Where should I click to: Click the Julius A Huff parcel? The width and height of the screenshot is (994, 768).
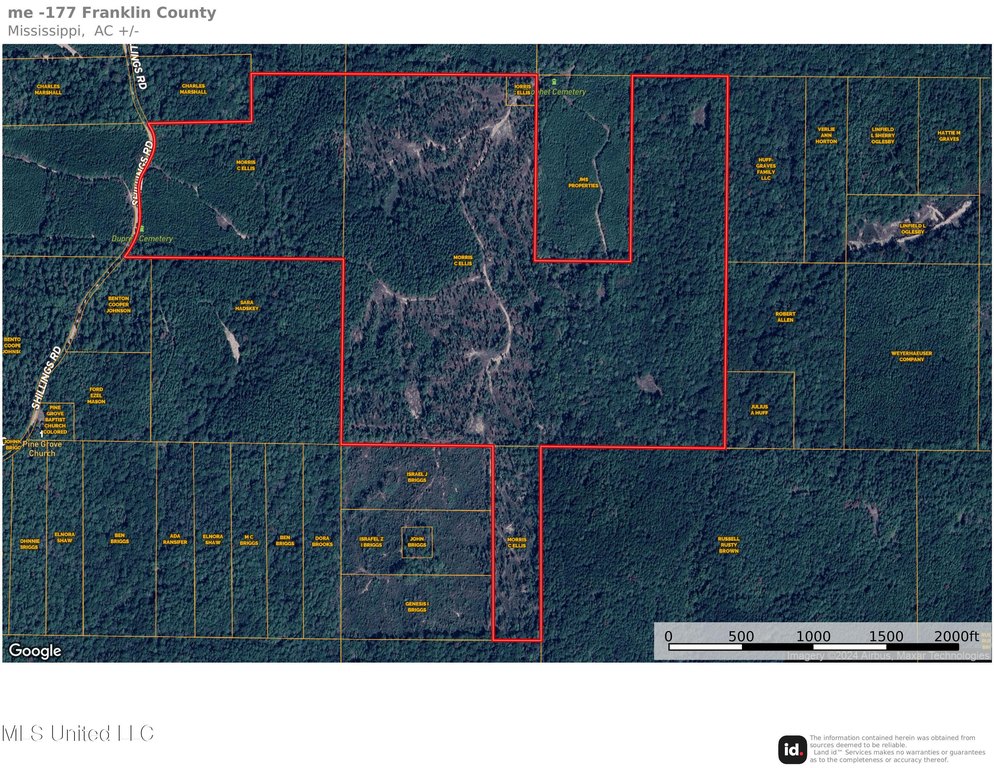coord(760,410)
